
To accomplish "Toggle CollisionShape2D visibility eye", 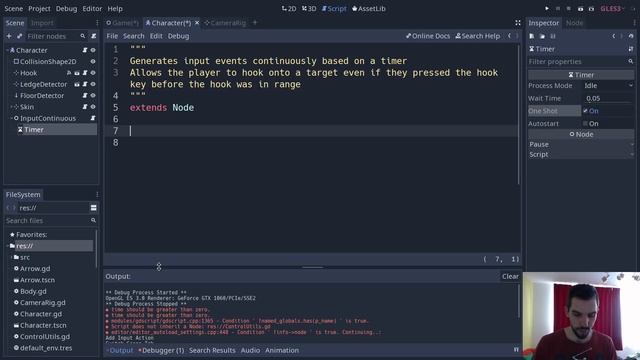I will click(93, 62).
